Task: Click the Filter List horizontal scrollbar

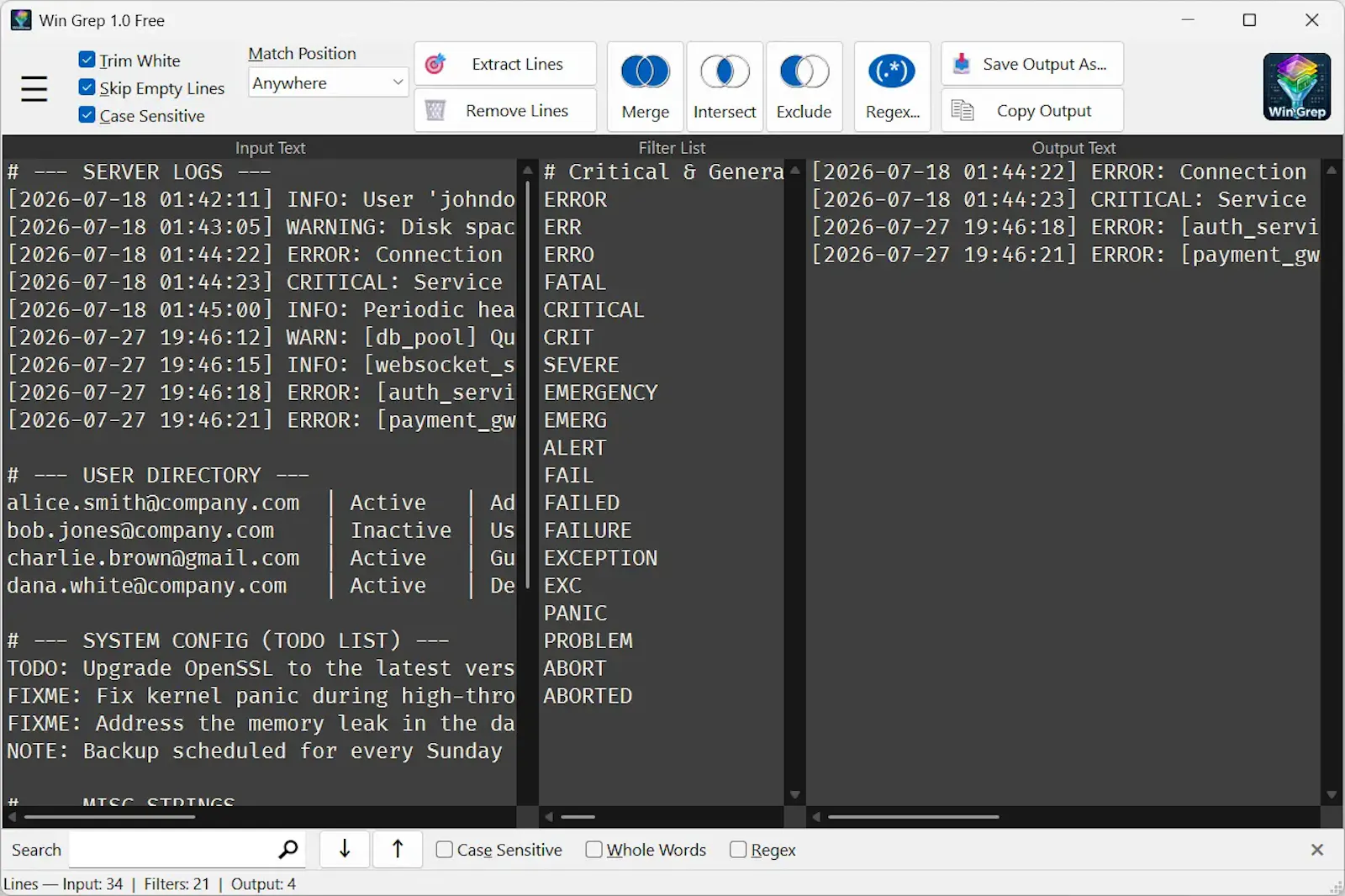Action: (x=578, y=816)
